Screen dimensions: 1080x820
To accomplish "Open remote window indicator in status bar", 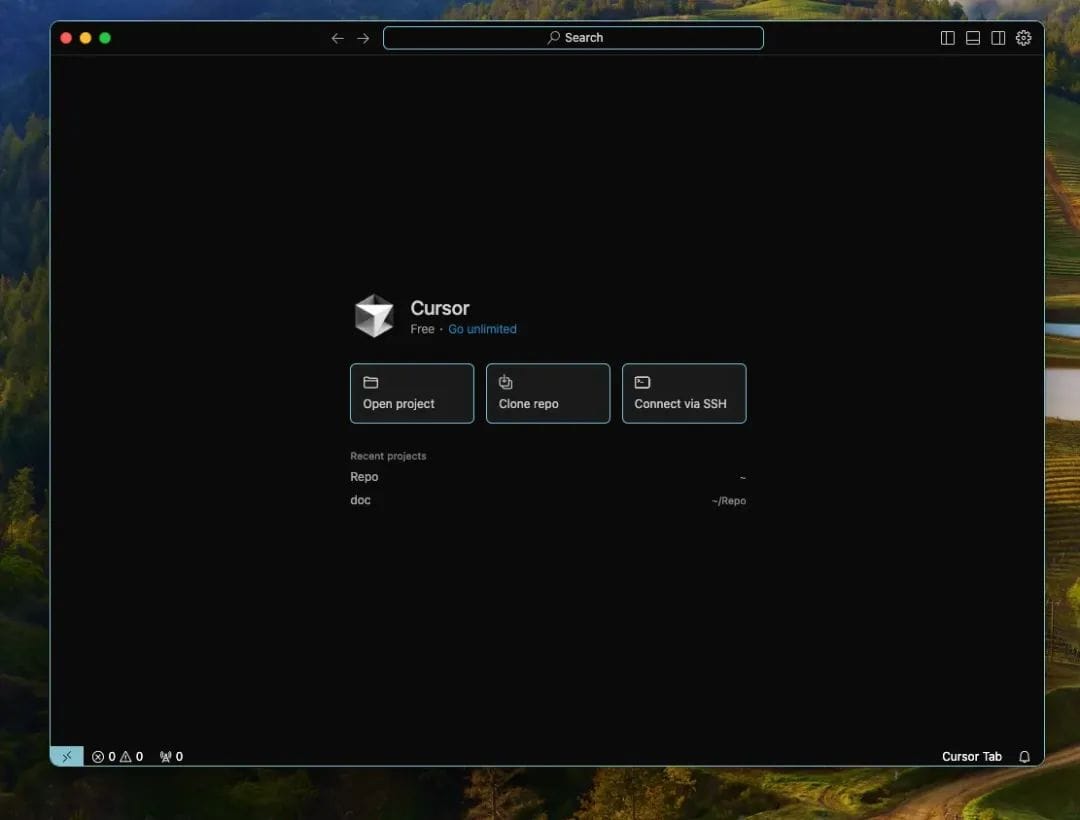I will tap(67, 756).
